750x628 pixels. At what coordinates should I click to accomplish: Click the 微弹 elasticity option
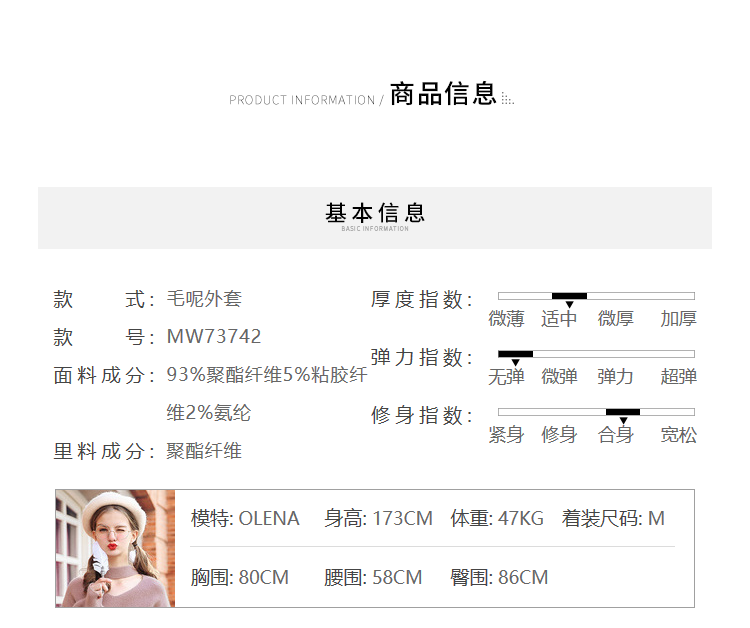point(559,376)
